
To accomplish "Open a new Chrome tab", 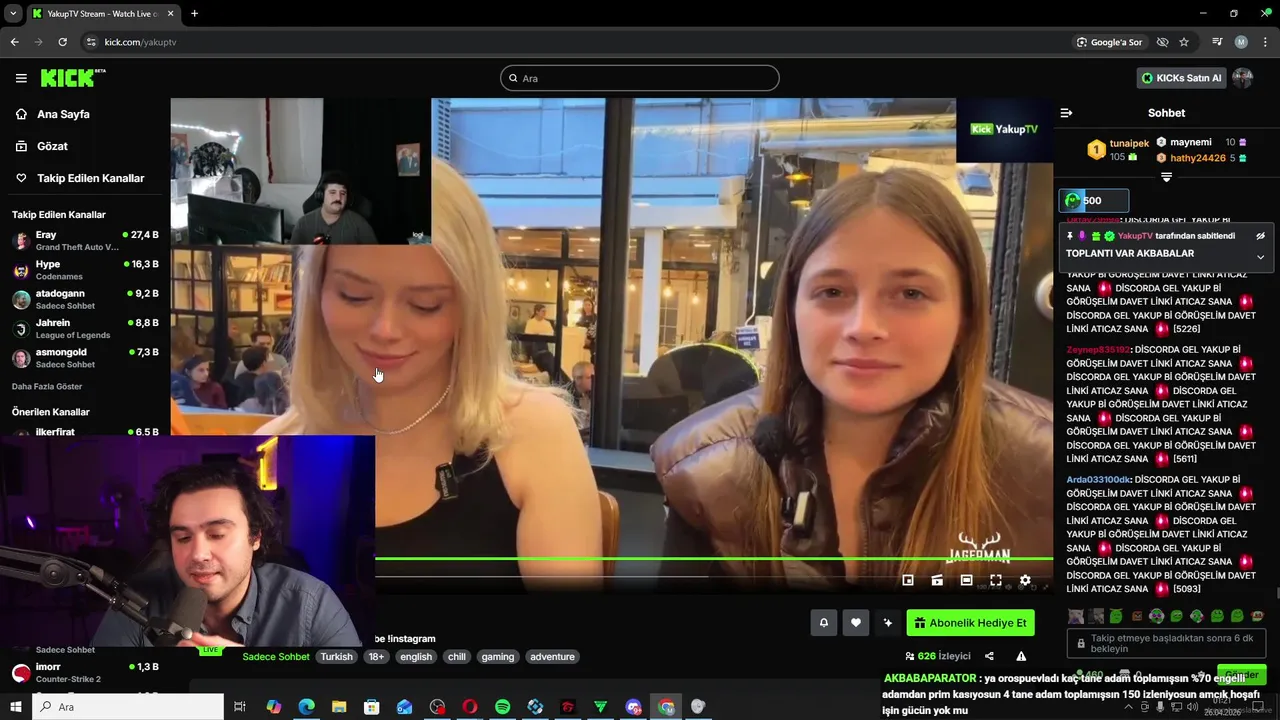I will (x=194, y=13).
